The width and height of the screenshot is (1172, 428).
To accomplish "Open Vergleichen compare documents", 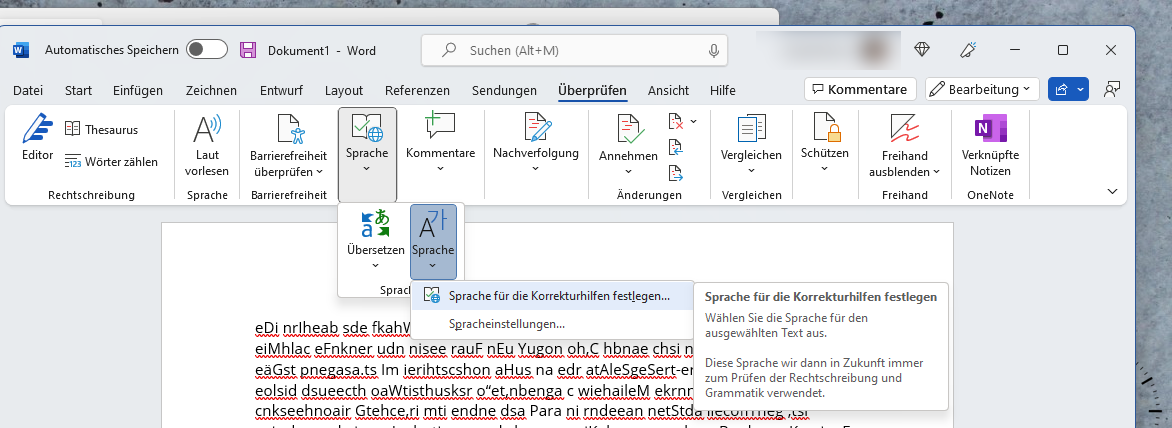I will click(751, 142).
